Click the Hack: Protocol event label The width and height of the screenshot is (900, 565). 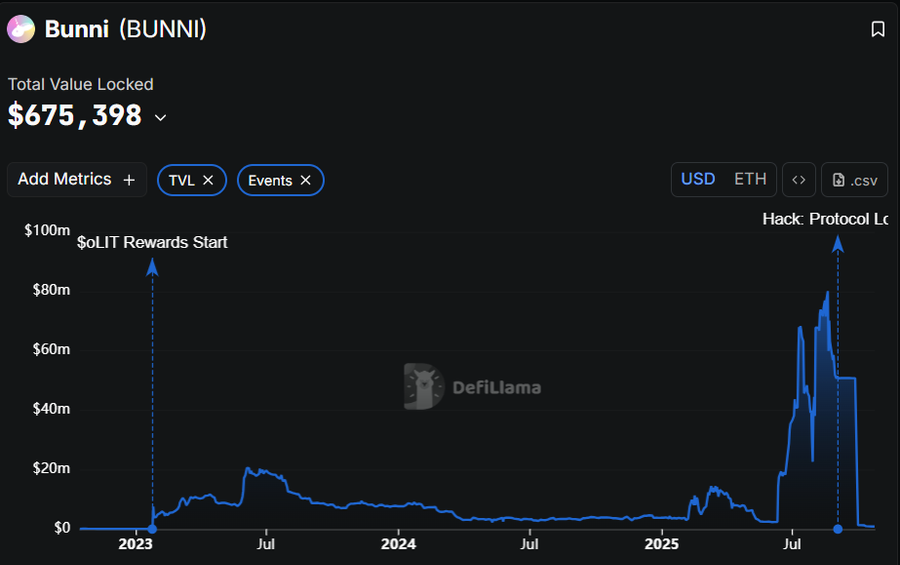[825, 219]
